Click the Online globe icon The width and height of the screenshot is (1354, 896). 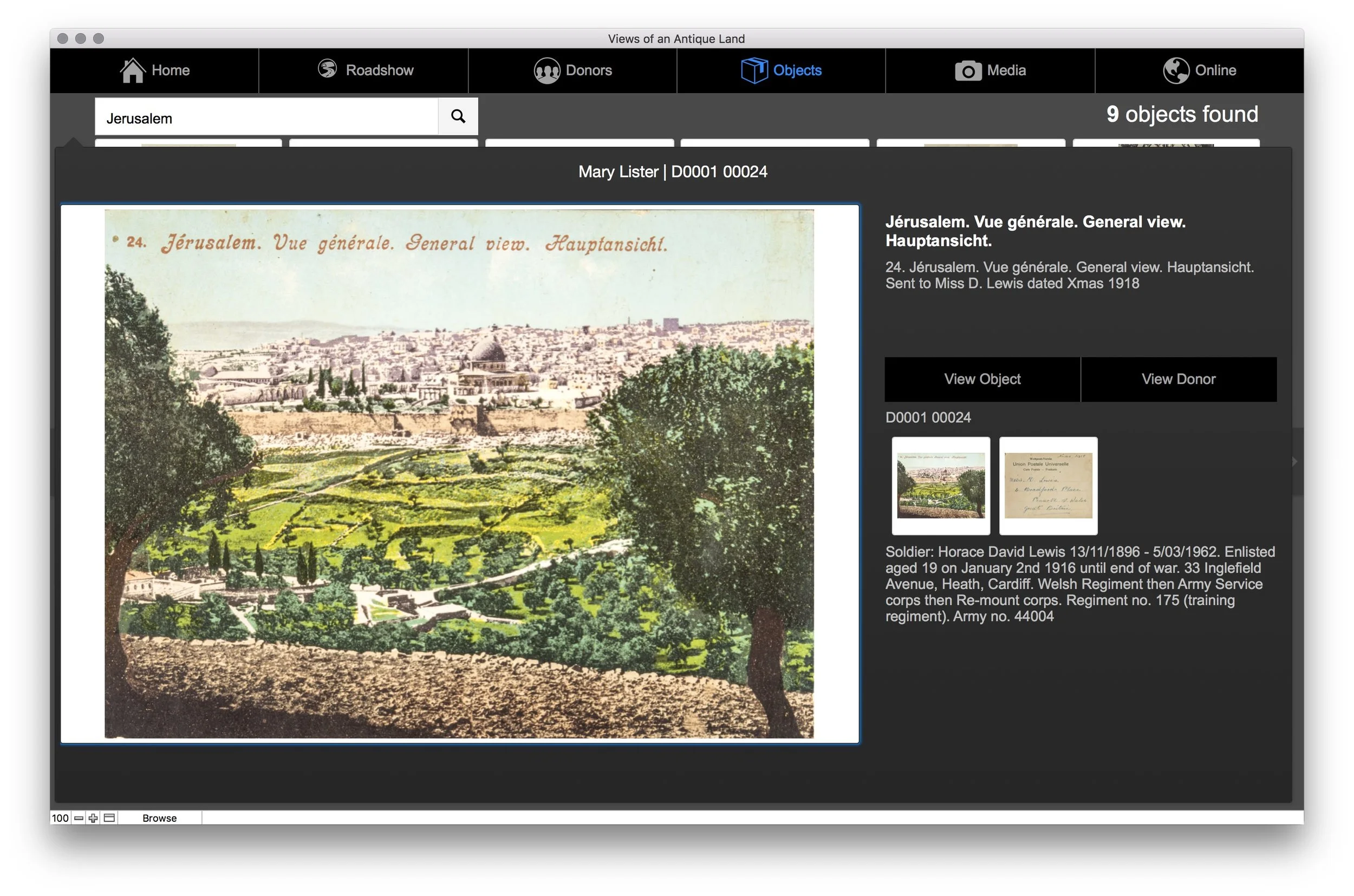(x=1176, y=71)
